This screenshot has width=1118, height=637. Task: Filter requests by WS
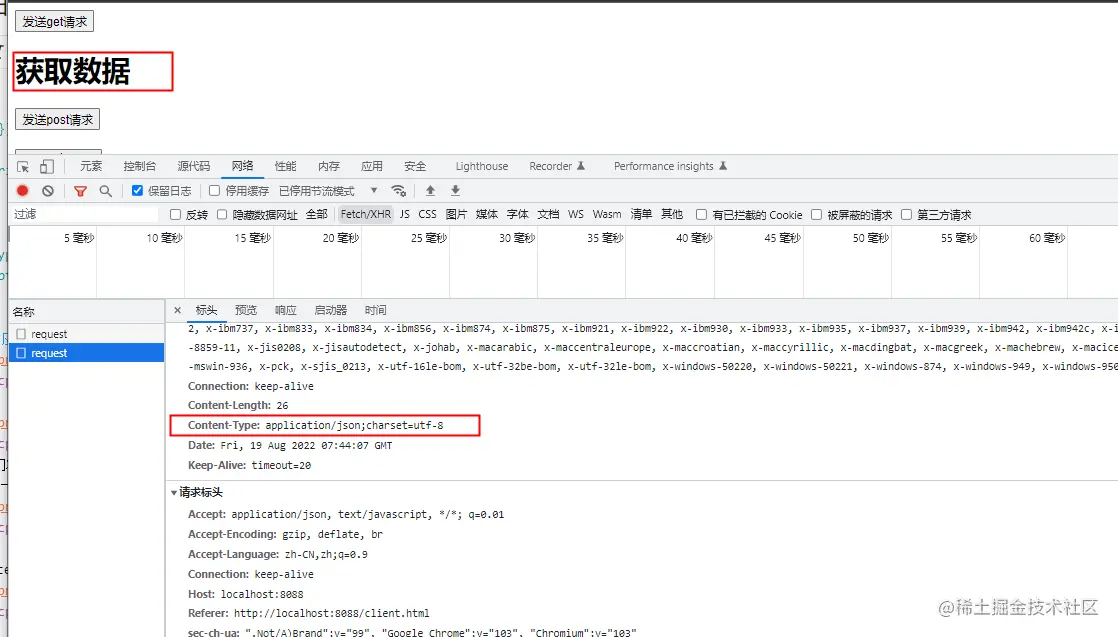point(576,215)
